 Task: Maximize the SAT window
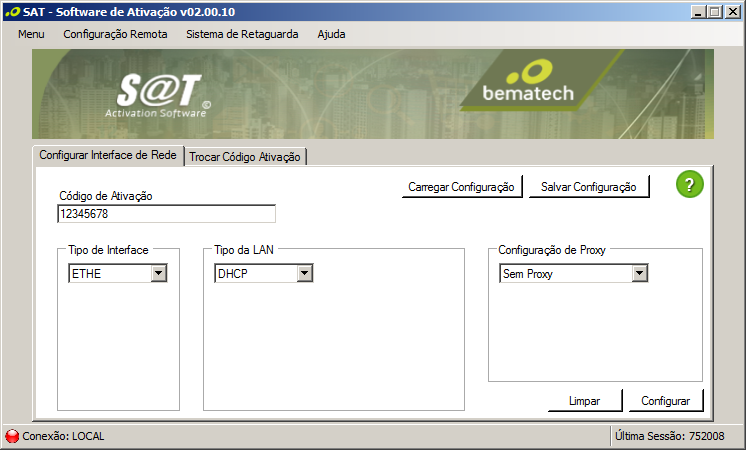pos(715,12)
